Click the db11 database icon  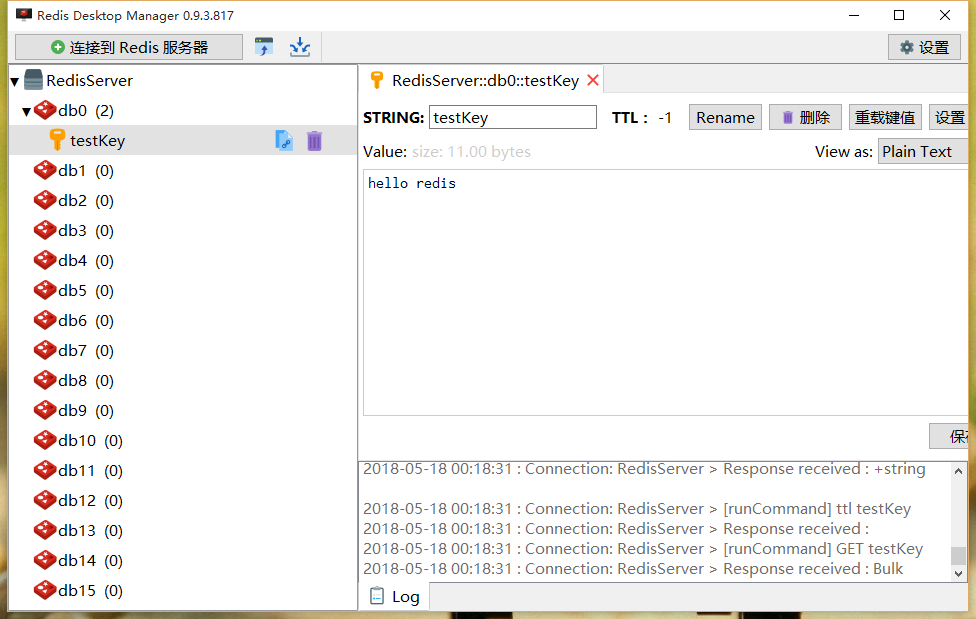pos(45,470)
